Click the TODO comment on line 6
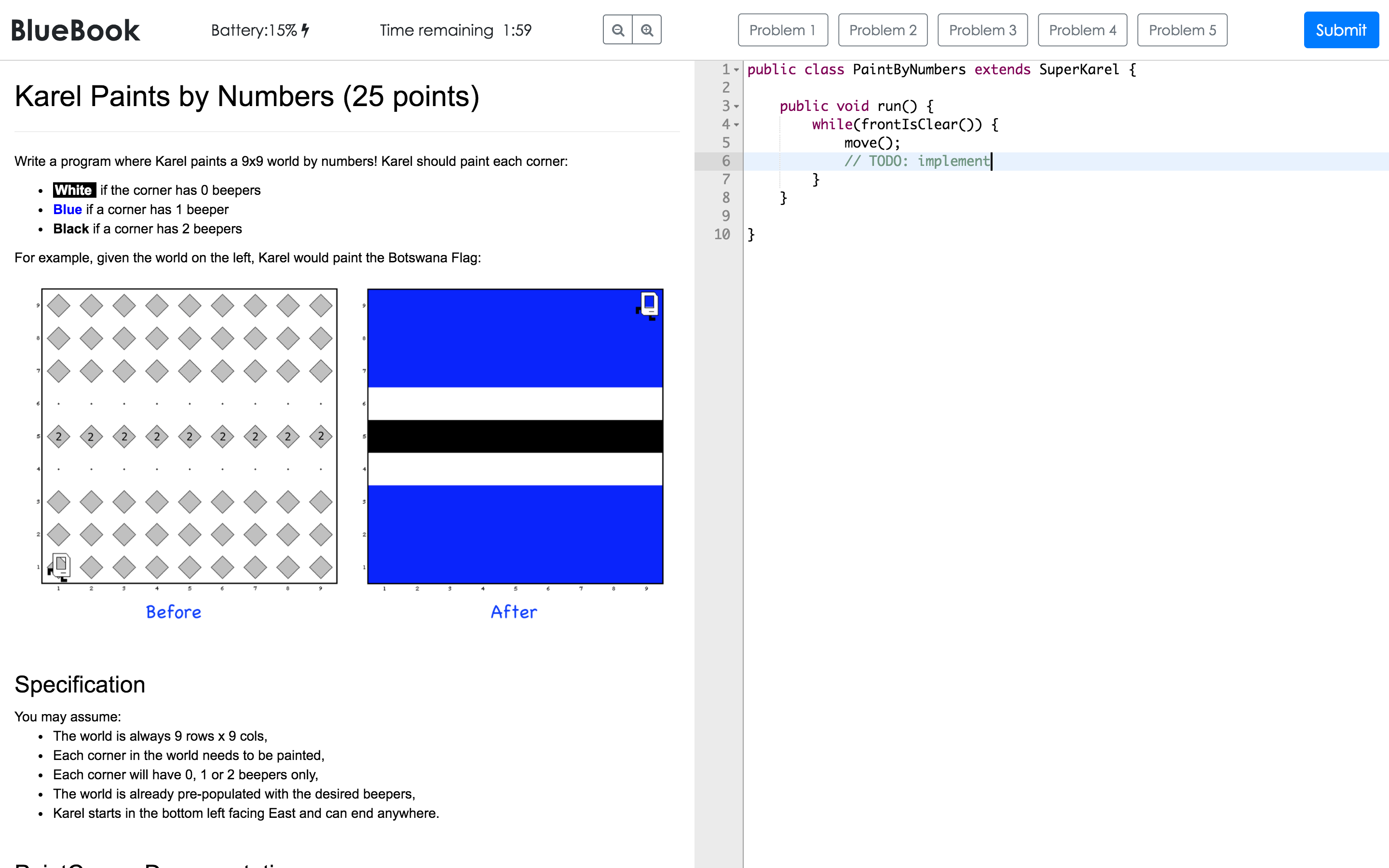The image size is (1389, 868). [x=917, y=162]
